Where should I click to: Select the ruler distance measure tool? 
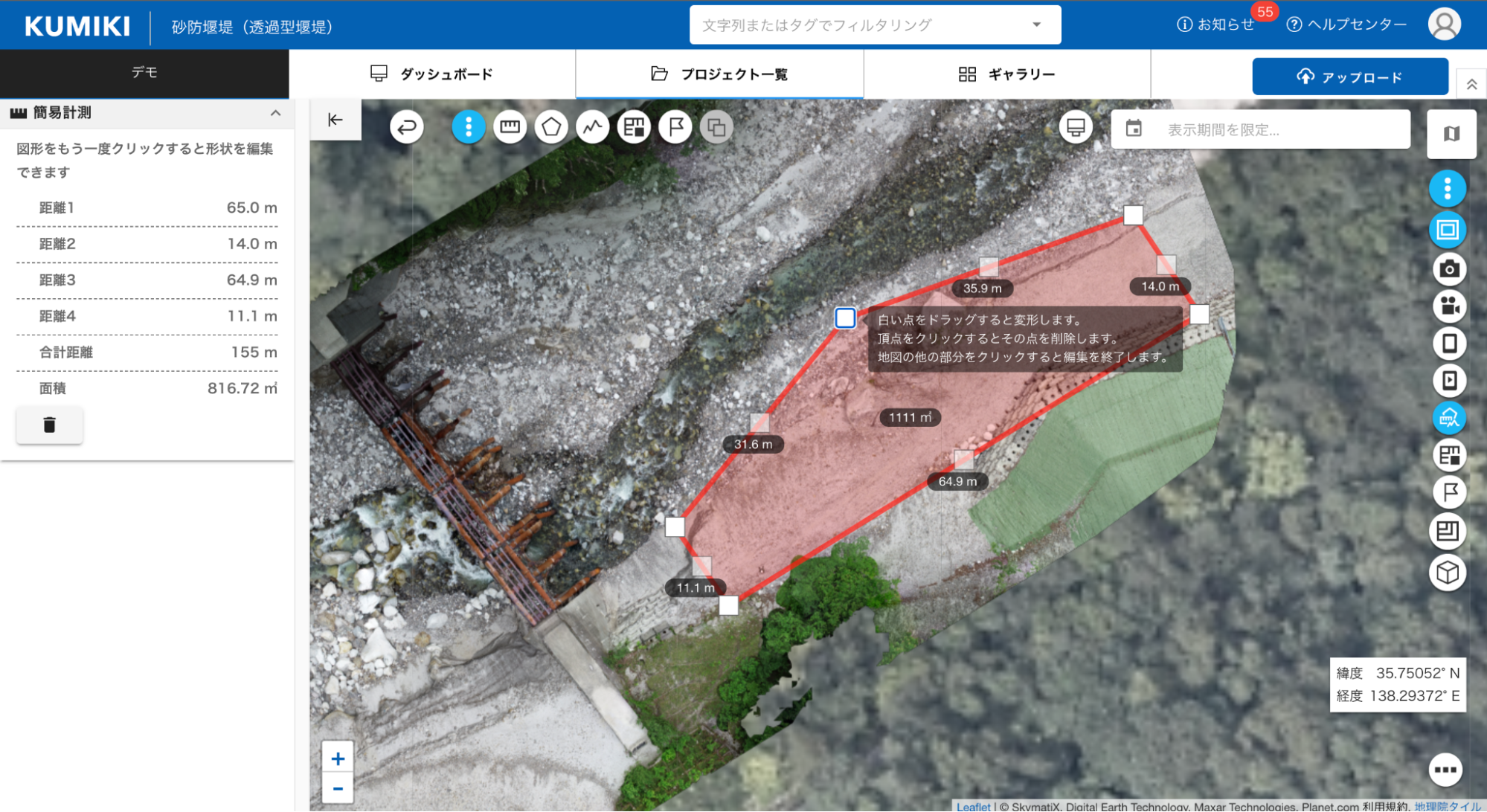point(510,127)
